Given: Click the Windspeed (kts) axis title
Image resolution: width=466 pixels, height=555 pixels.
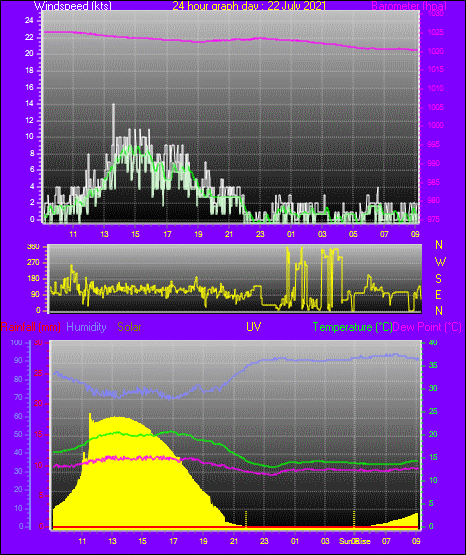Looking at the screenshot, I should click(73, 5).
